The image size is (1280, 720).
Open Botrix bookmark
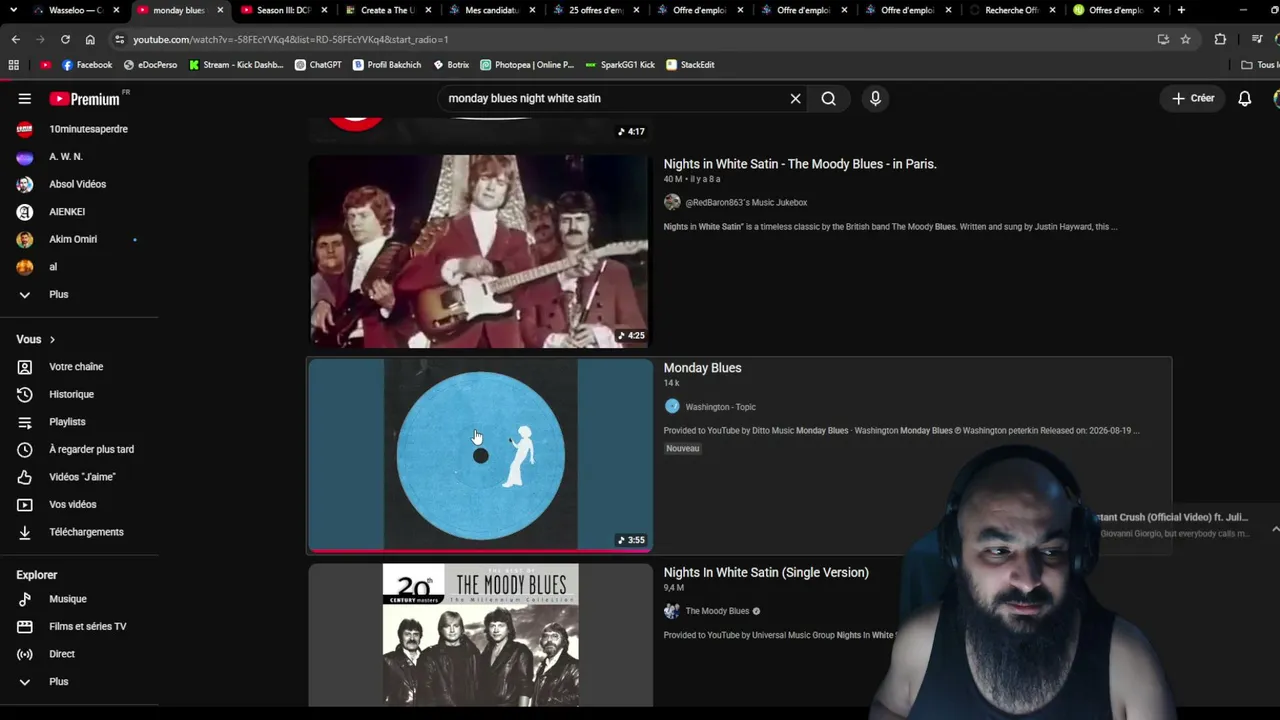click(451, 65)
